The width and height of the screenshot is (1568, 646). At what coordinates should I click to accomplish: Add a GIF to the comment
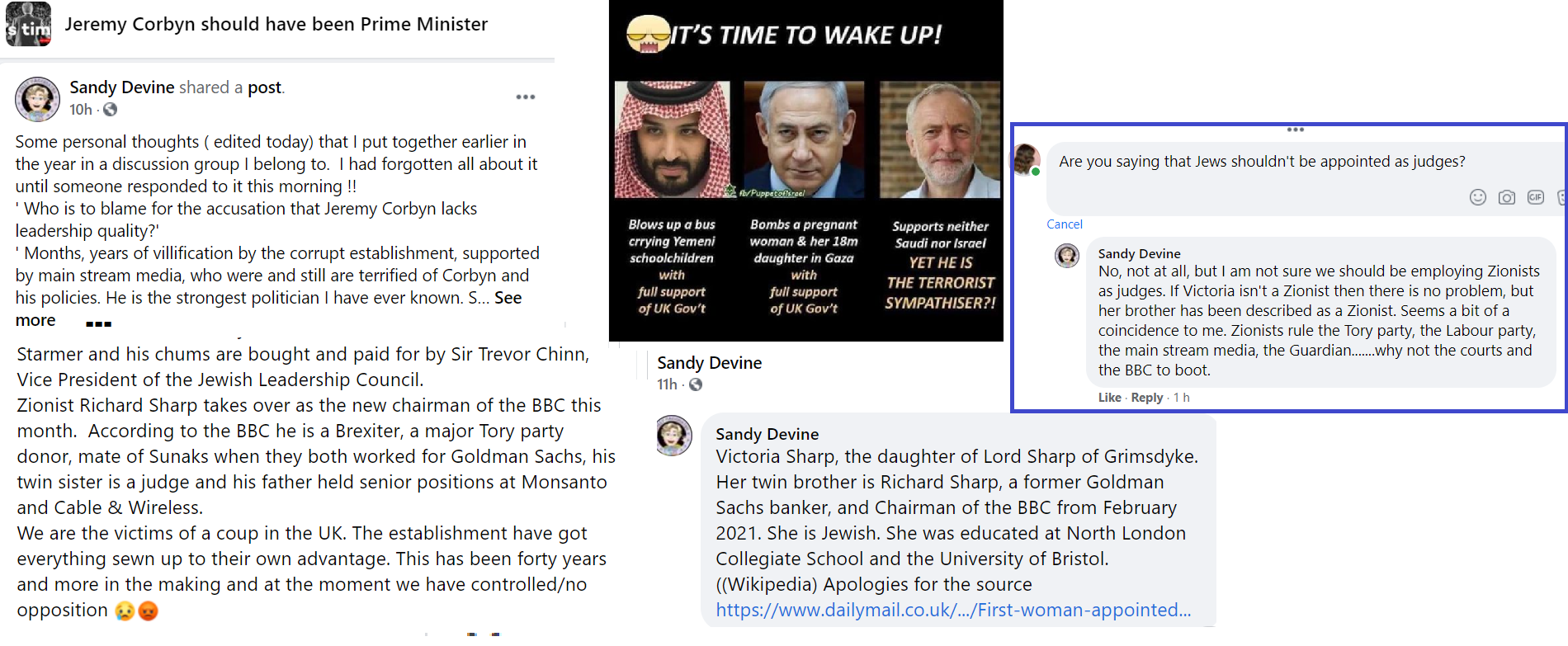pyautogui.click(x=1536, y=197)
